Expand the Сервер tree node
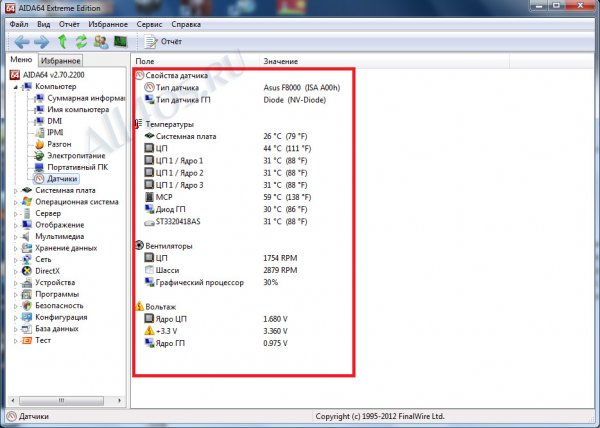The height and width of the screenshot is (428, 600). click(x=16, y=213)
